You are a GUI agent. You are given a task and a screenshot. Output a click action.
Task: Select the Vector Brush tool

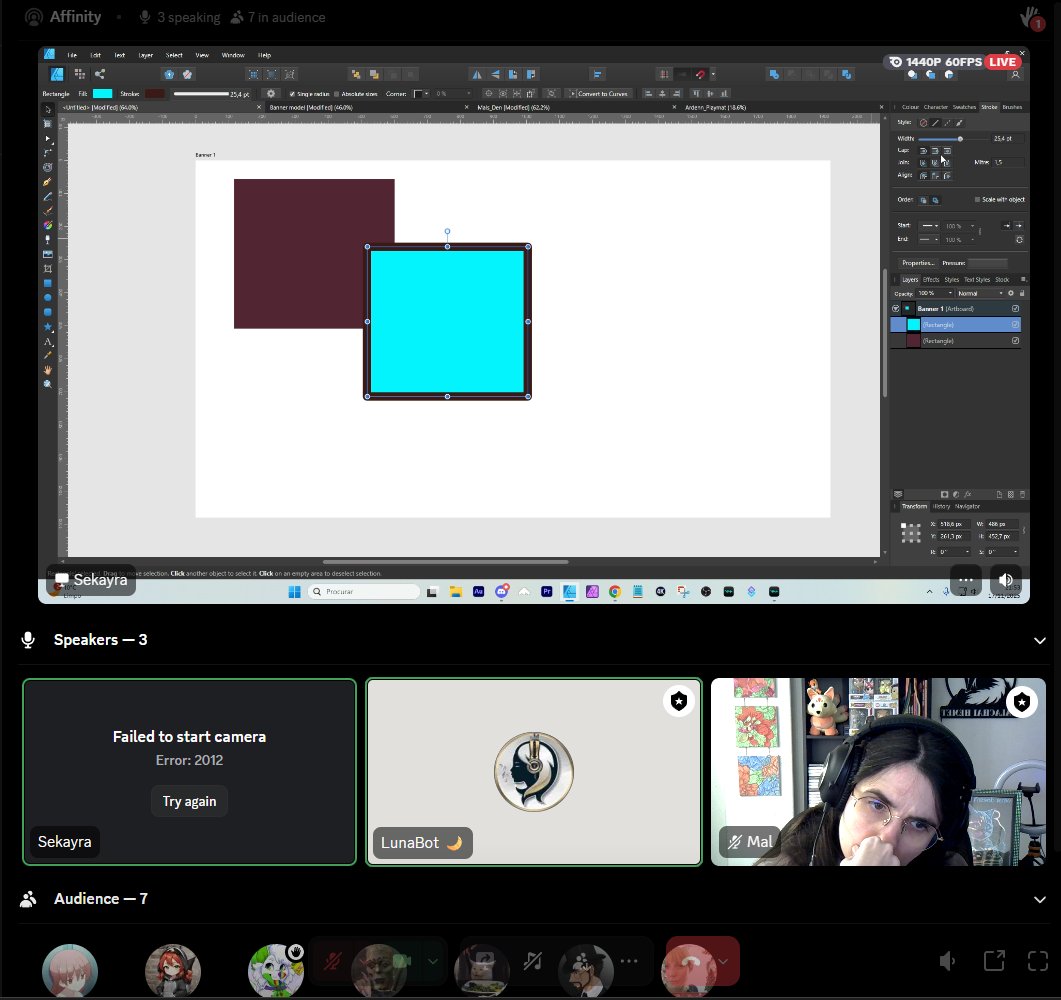47,211
